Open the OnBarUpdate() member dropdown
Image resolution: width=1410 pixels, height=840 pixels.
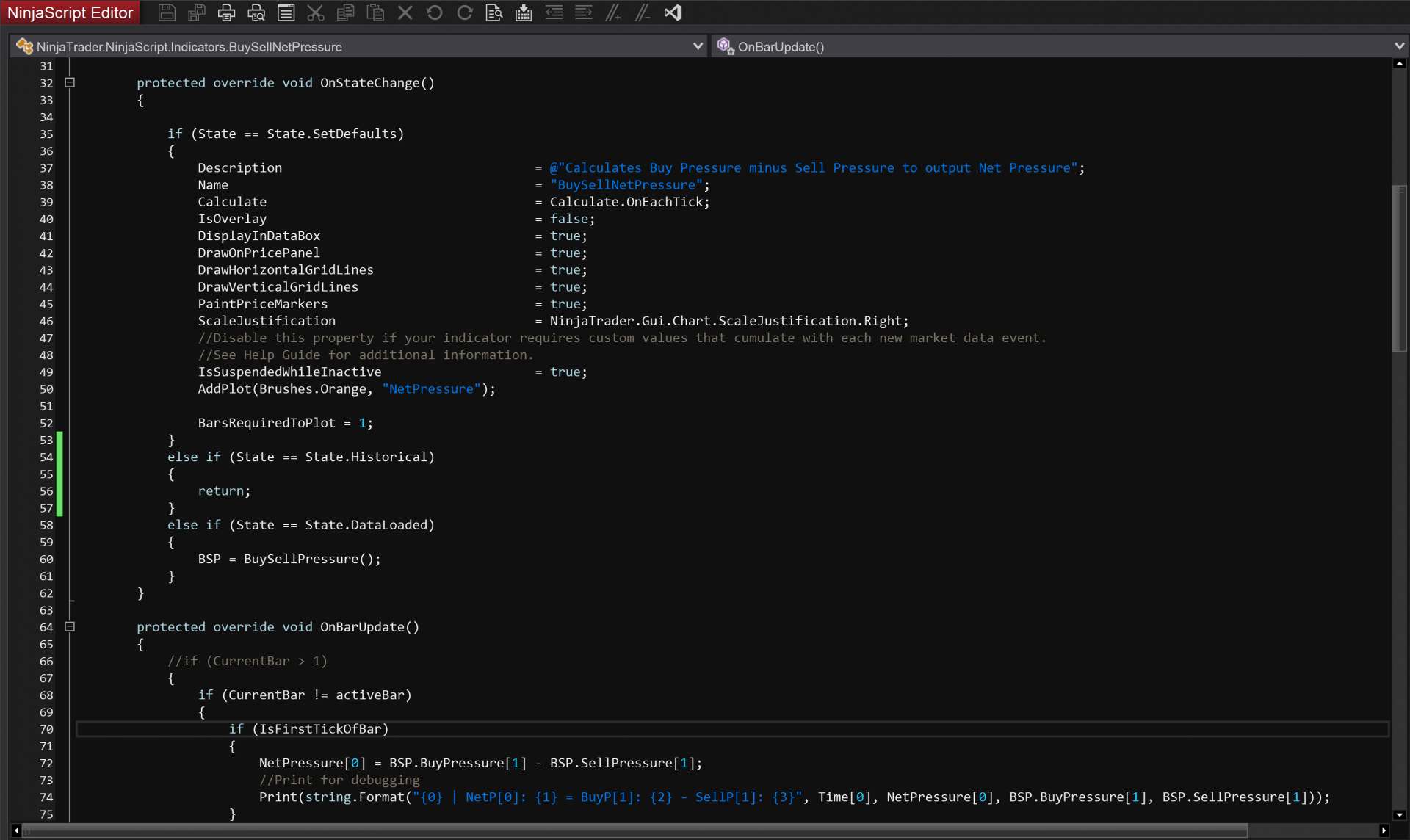1399,46
